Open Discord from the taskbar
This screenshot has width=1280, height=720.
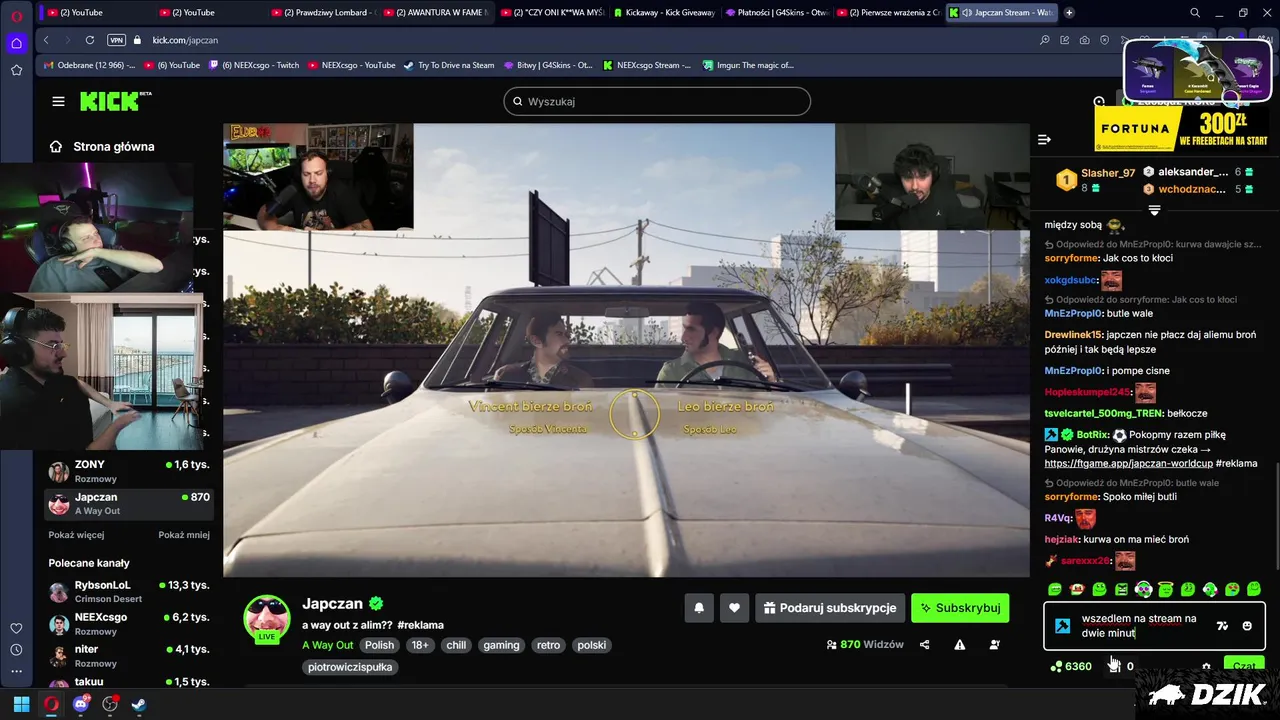pos(81,704)
